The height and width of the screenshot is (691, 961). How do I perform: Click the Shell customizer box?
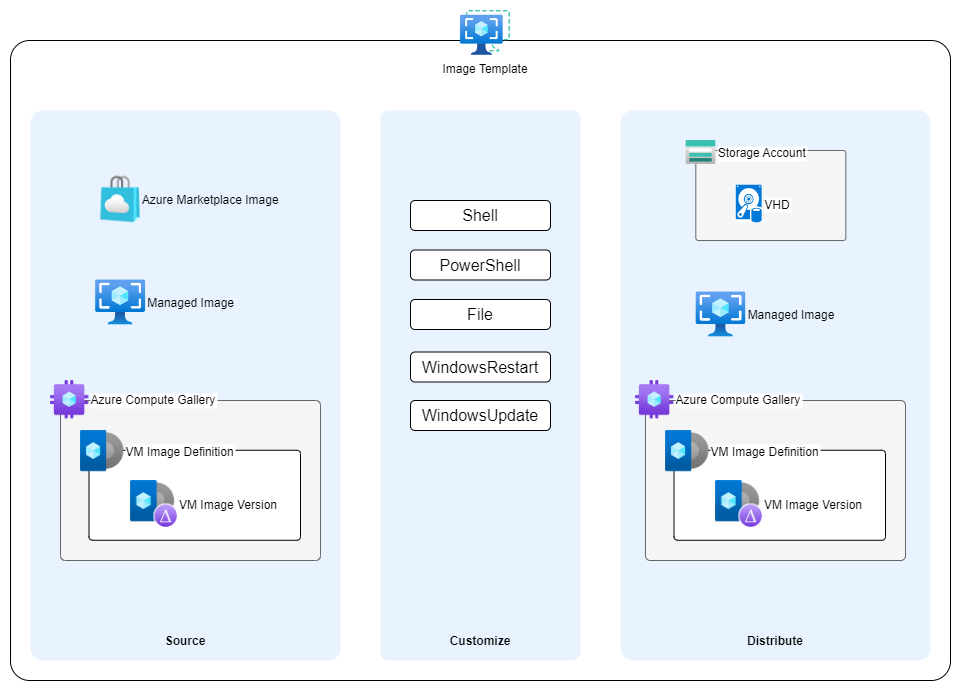pos(480,215)
